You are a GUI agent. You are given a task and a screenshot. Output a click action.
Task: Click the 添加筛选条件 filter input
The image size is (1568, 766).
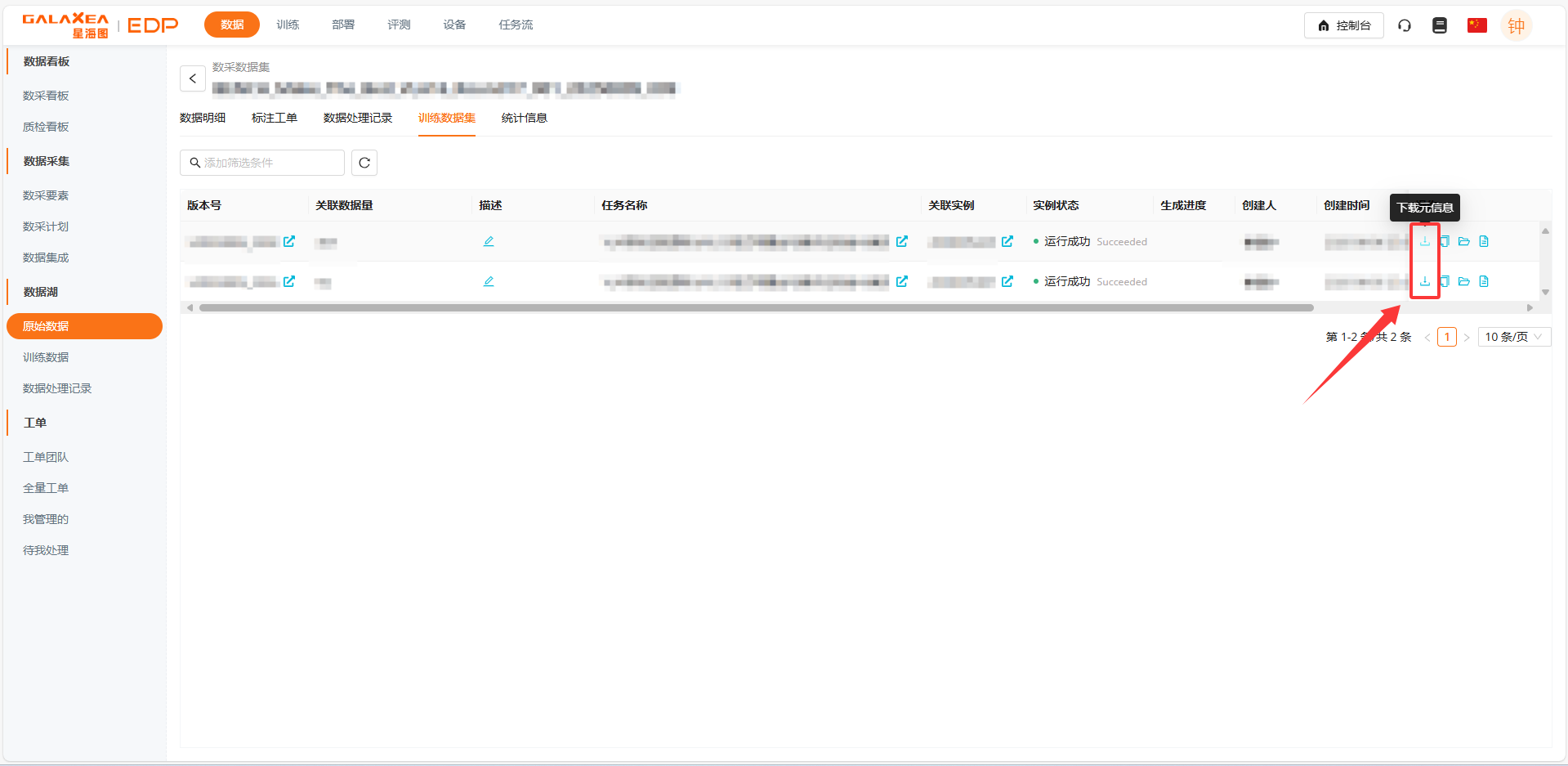click(x=262, y=163)
